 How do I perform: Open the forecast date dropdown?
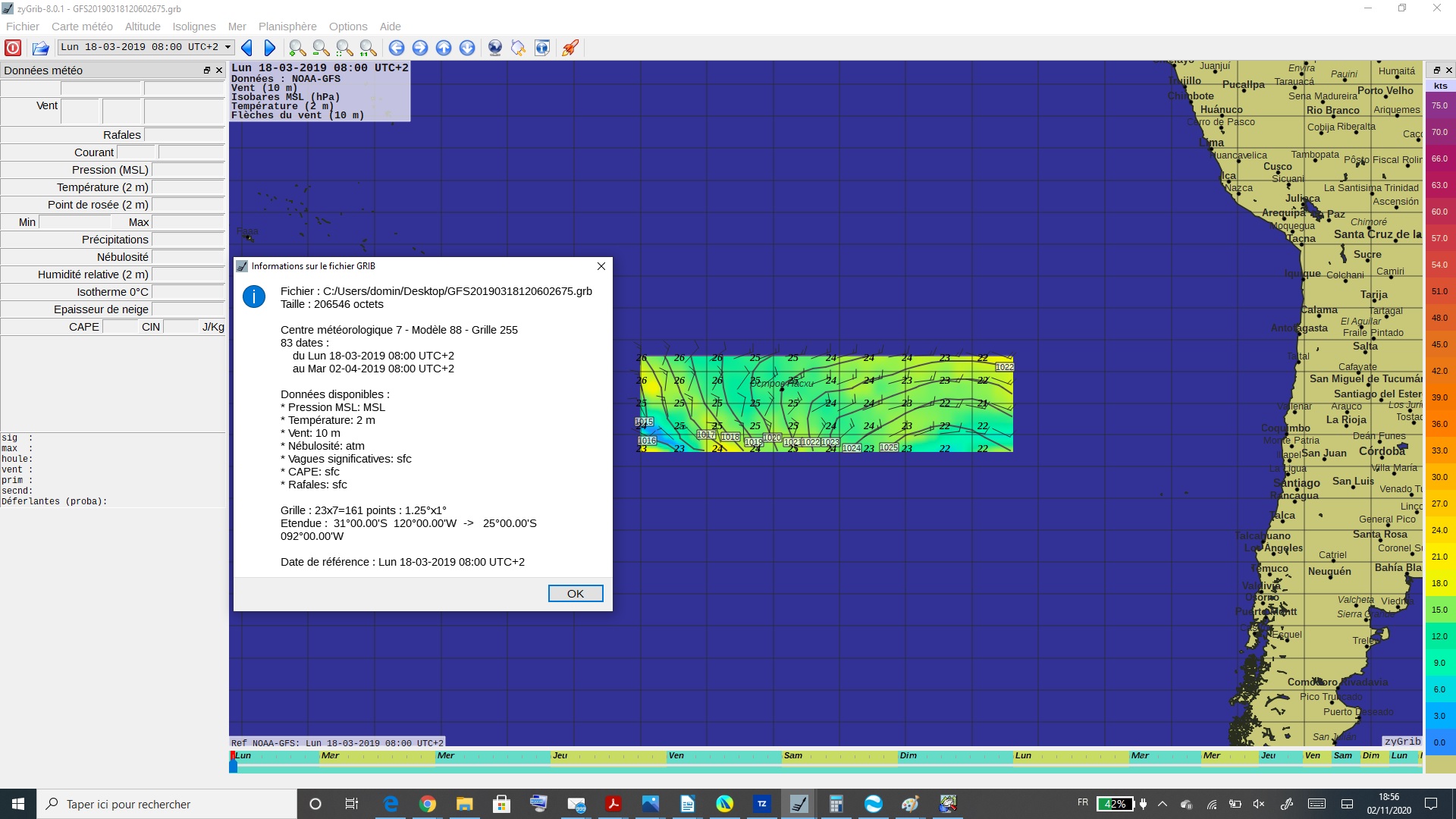click(x=227, y=47)
